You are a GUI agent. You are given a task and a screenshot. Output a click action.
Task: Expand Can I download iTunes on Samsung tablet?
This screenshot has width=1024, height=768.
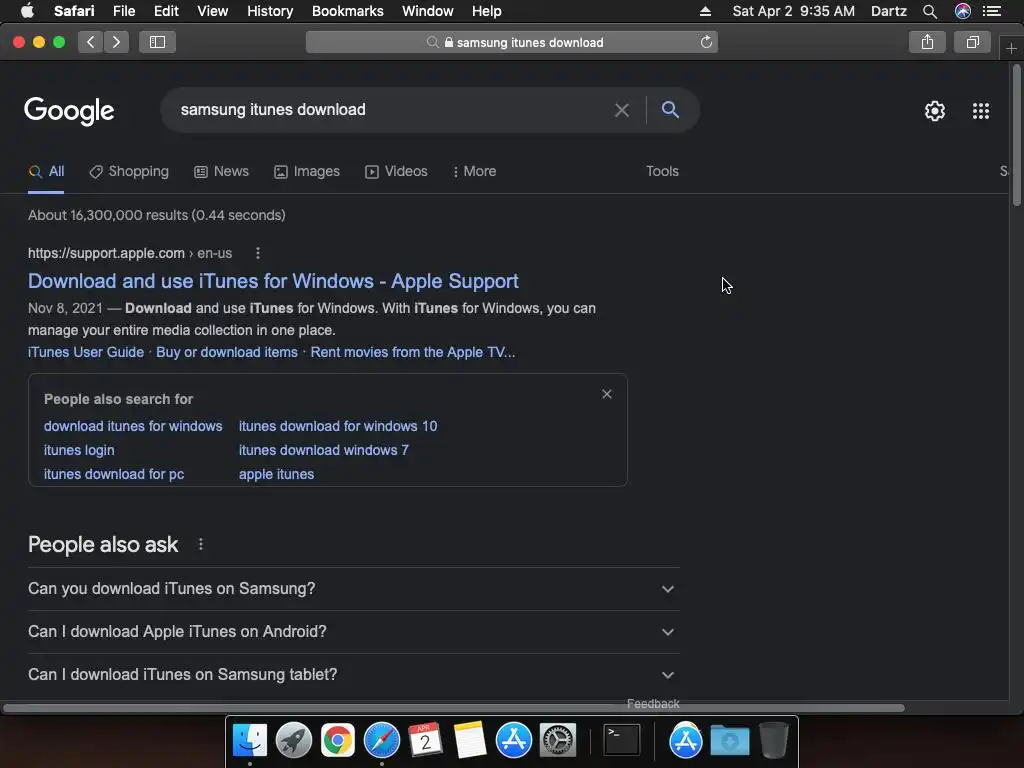tap(353, 675)
